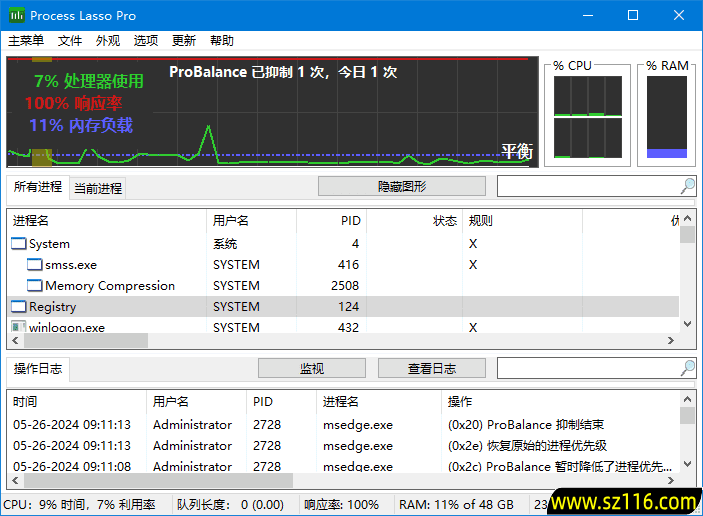Click the process list horizontal scrollbar thumb

click(x=86, y=340)
